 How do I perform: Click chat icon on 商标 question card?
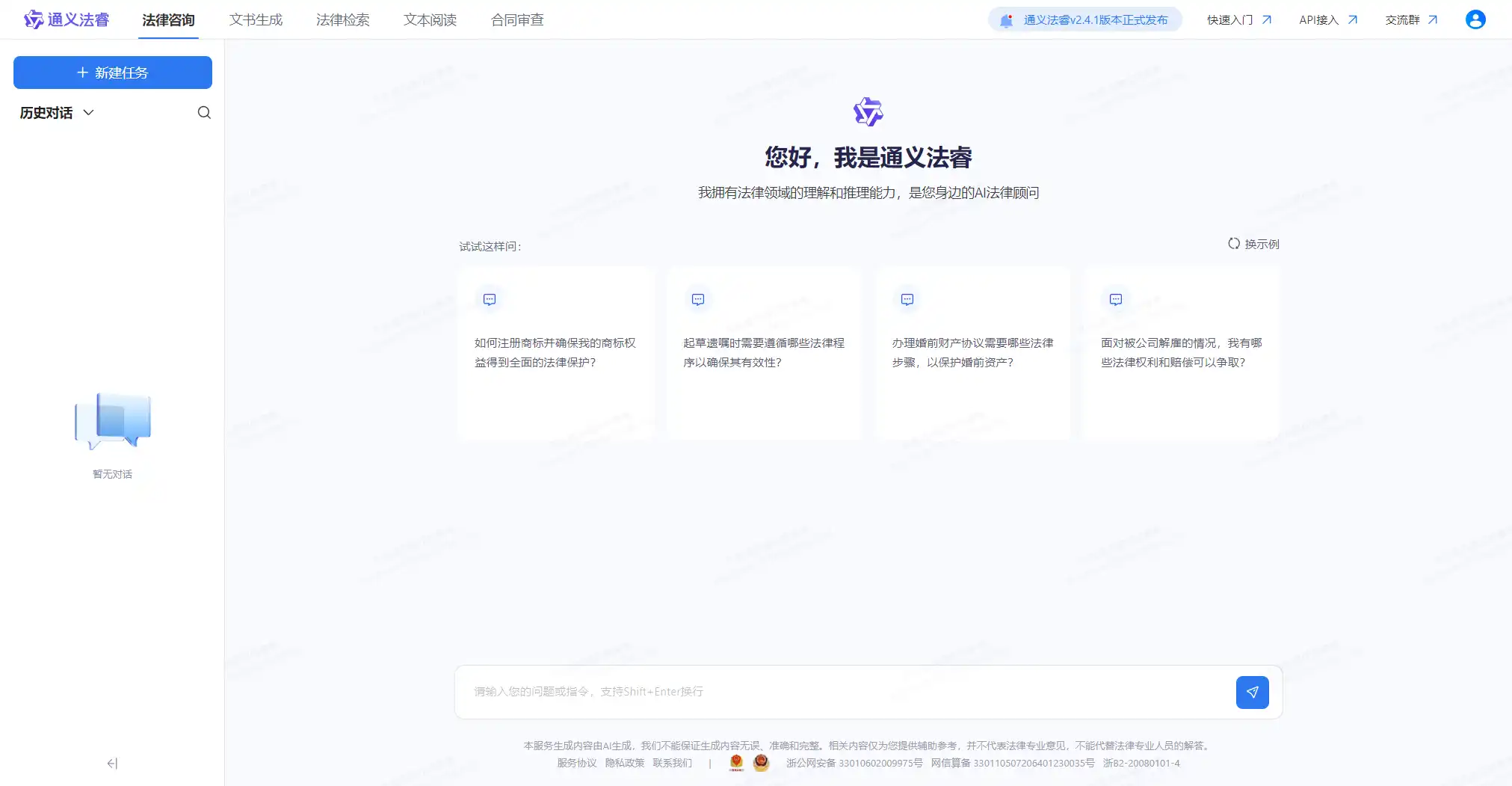[490, 299]
